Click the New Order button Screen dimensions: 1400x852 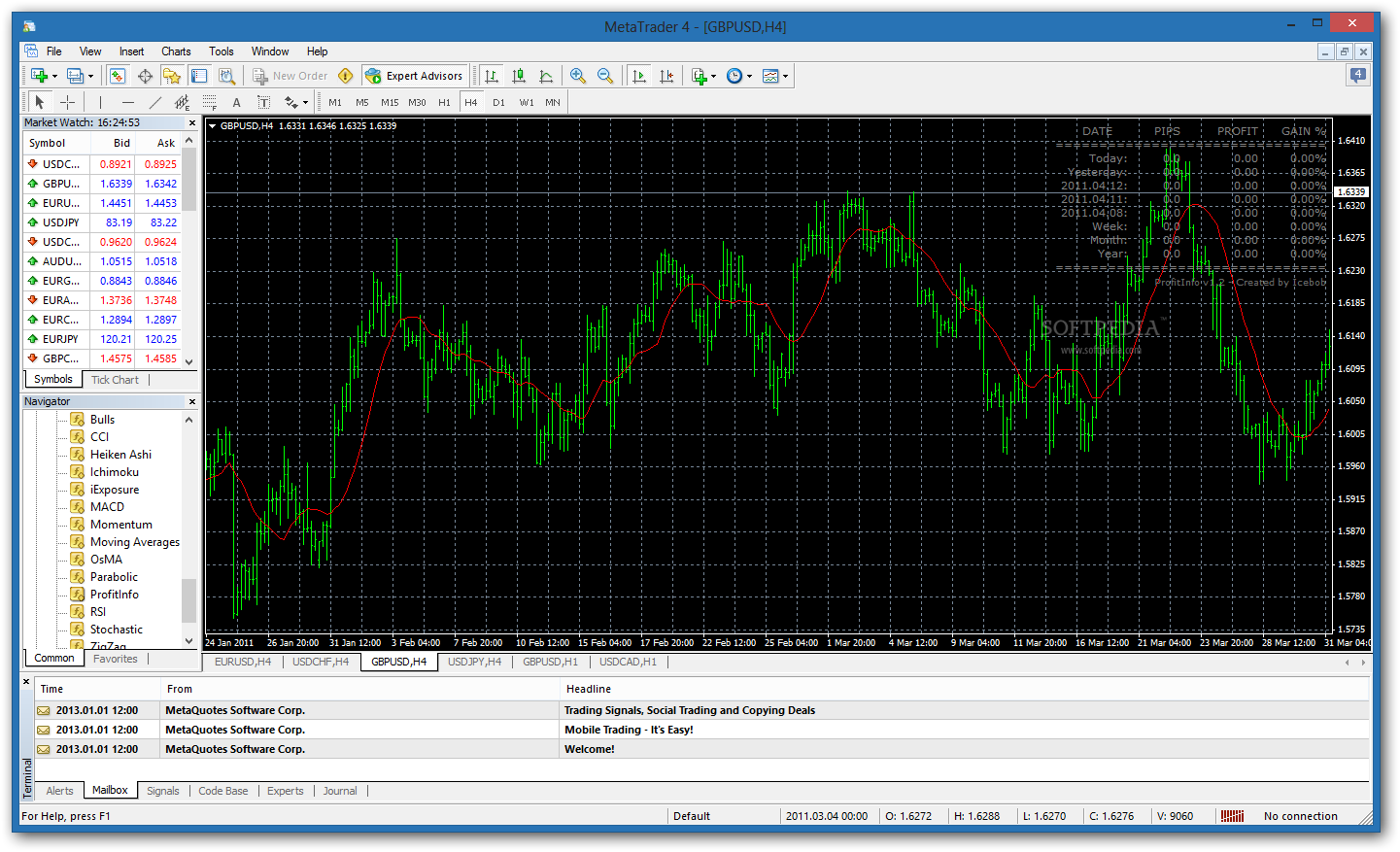pos(290,76)
